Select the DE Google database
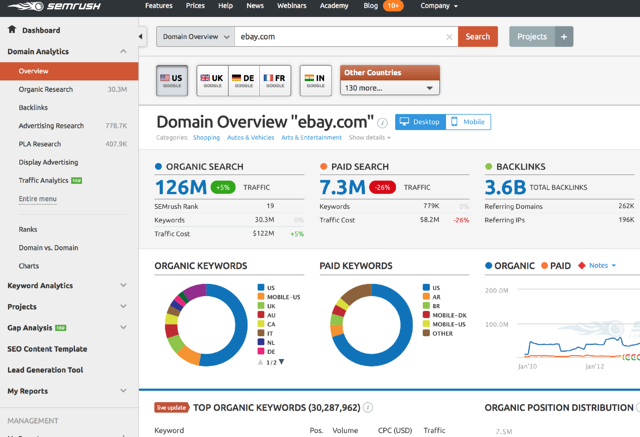 coord(244,80)
